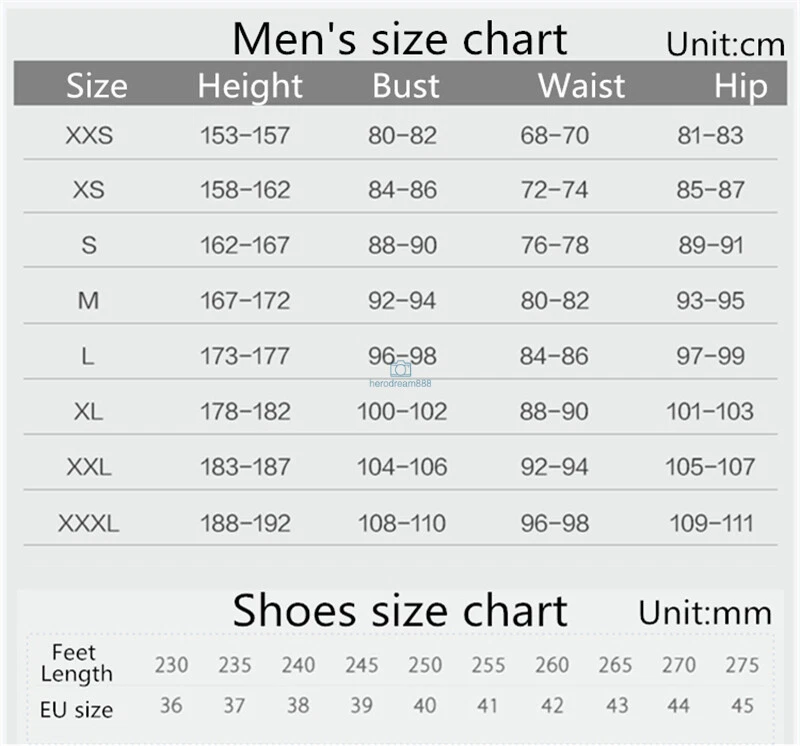
Task: Click waist value 76-78 in S row
Action: pyautogui.click(x=555, y=245)
